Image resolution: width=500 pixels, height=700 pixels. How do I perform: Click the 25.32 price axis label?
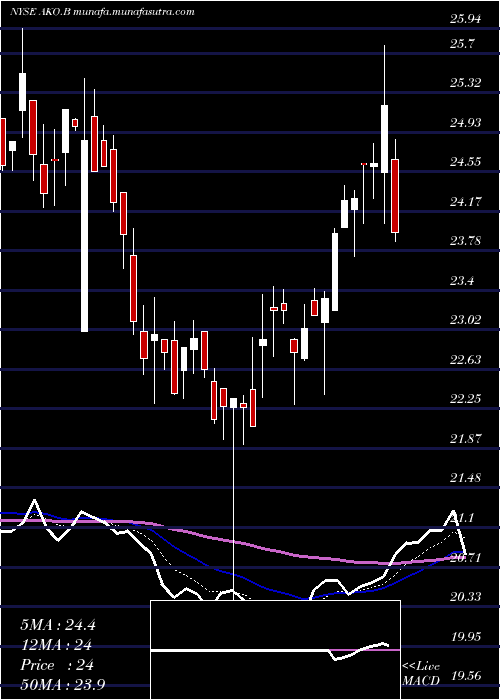pos(468,83)
